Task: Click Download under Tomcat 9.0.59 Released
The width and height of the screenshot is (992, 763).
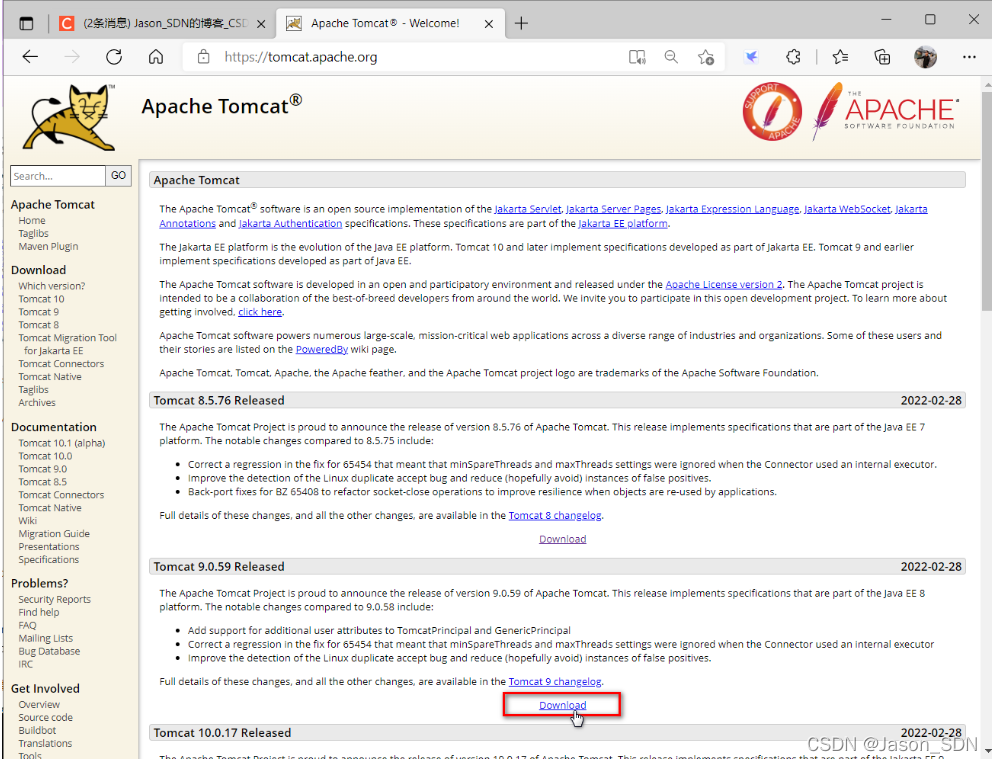Action: pos(562,705)
